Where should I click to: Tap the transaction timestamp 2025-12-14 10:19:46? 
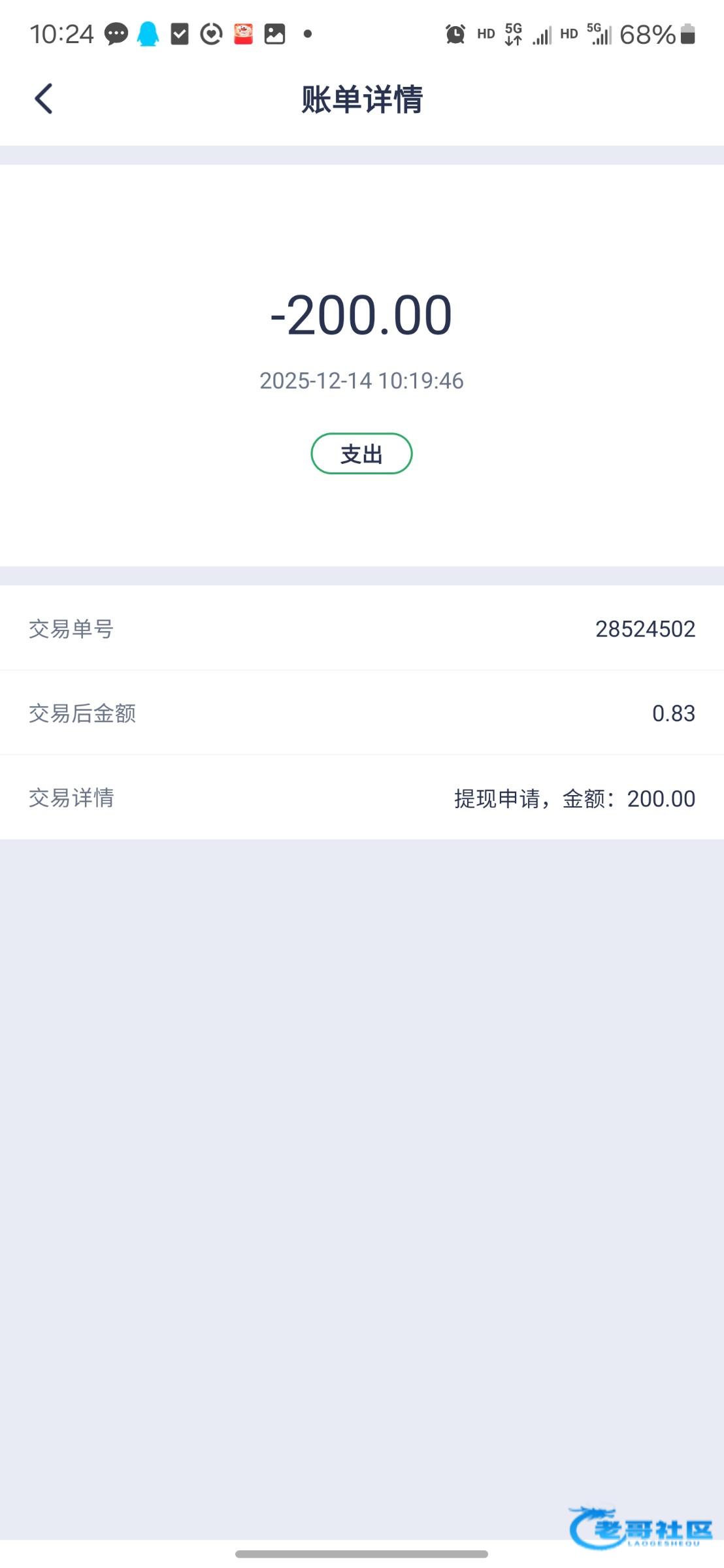point(361,380)
